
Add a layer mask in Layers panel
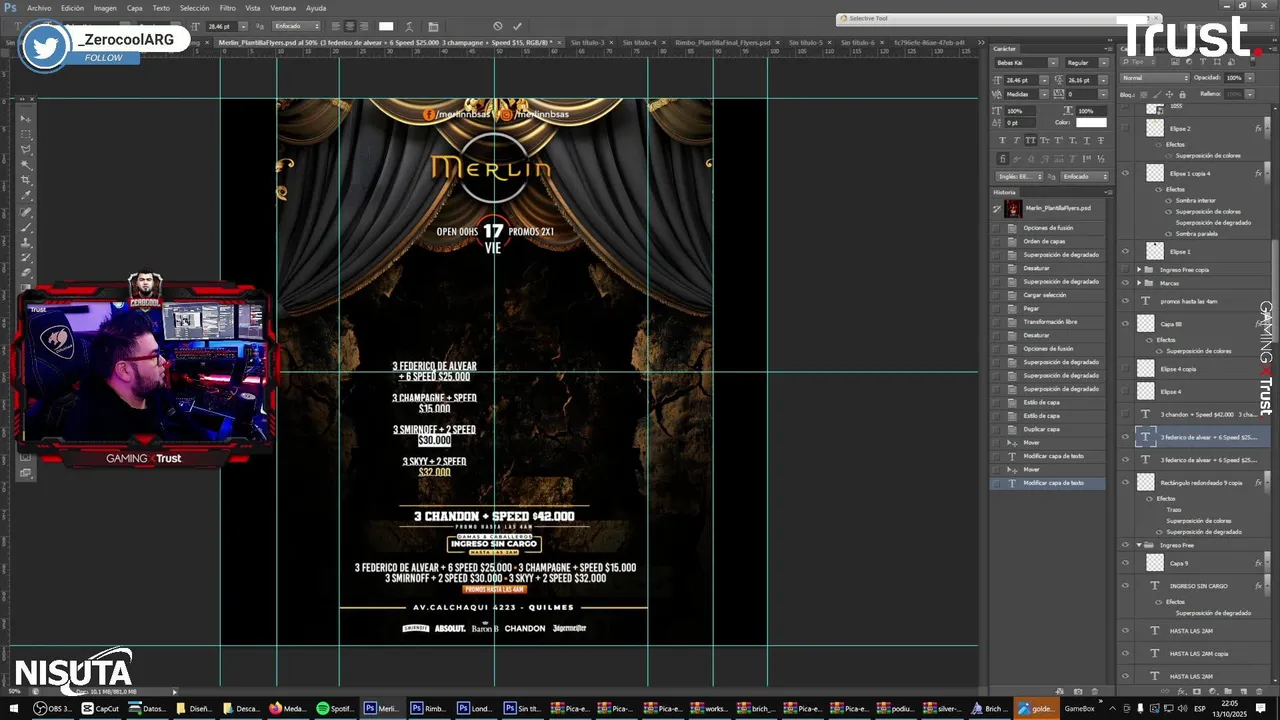coord(1197,692)
